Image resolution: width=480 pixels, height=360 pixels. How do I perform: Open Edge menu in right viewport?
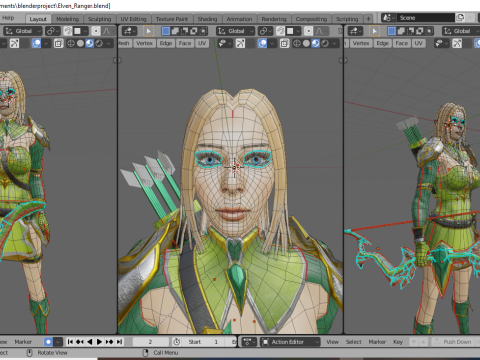(x=382, y=43)
